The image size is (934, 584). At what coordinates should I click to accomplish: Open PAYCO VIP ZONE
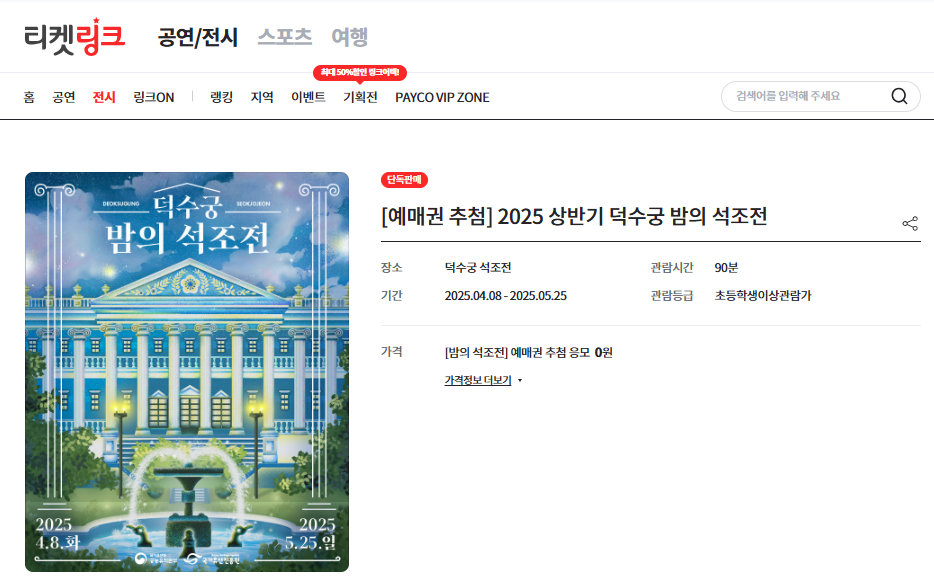tap(442, 97)
